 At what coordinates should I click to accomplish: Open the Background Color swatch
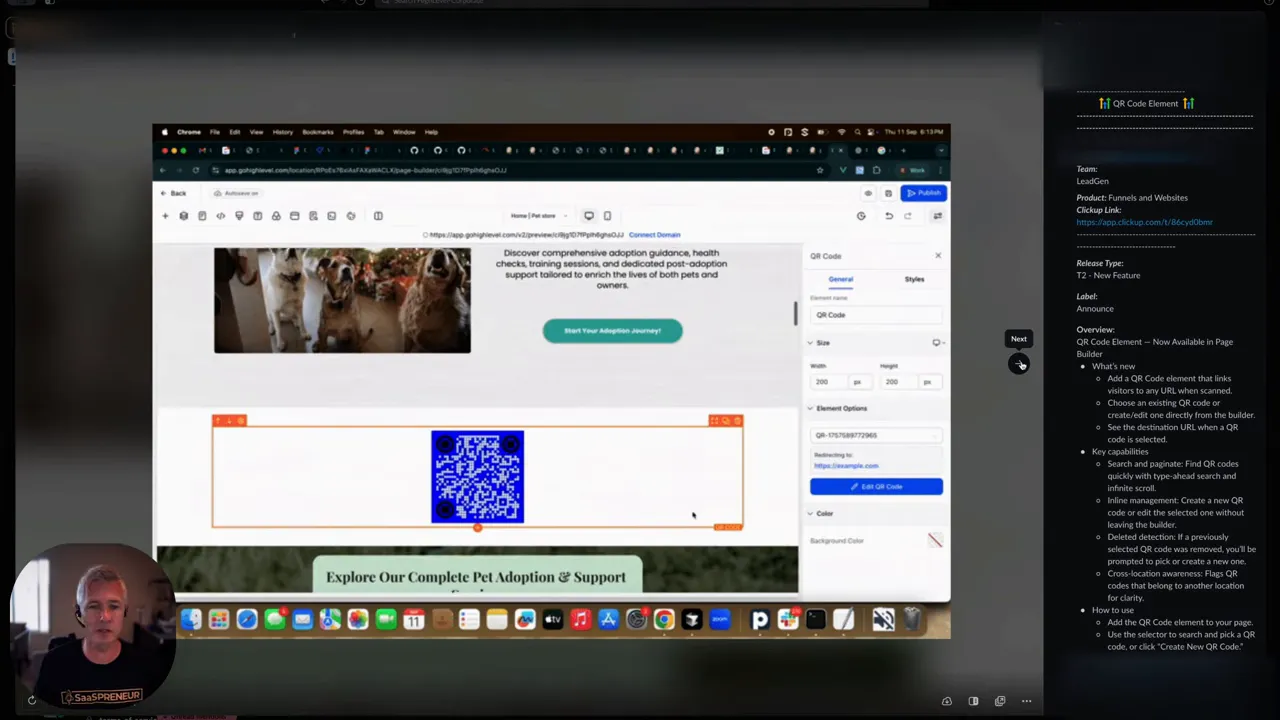tap(935, 541)
